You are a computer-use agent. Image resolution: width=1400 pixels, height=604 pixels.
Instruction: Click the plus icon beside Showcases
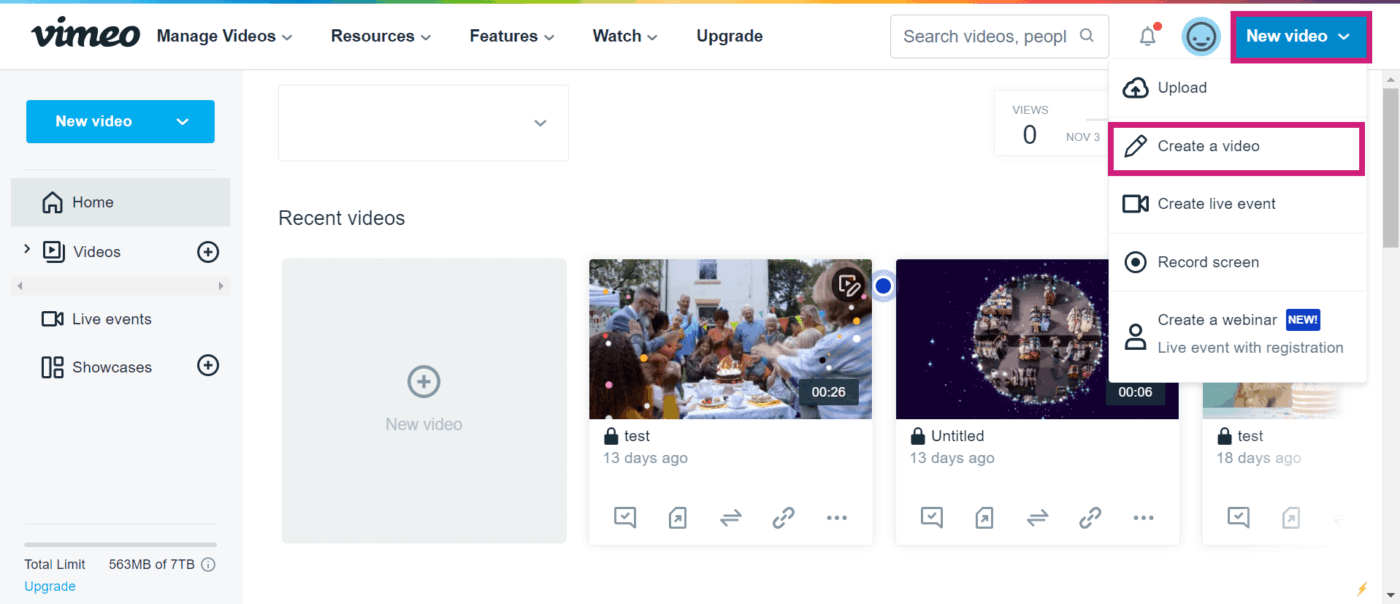coord(208,366)
